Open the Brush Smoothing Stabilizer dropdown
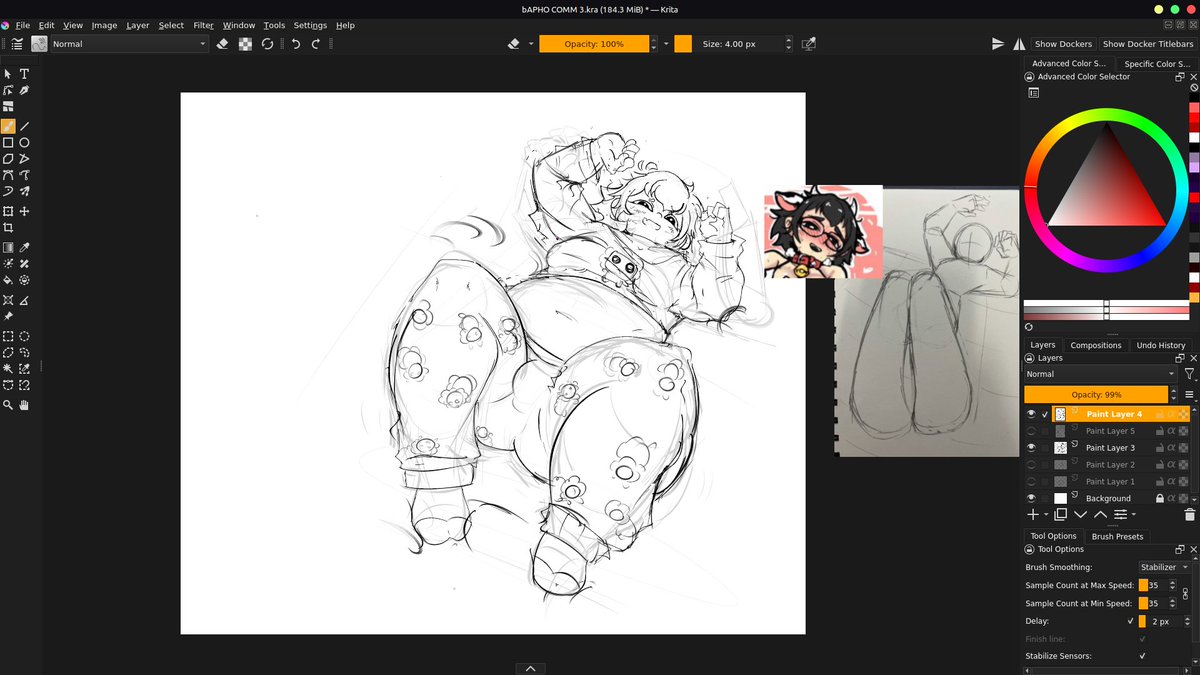This screenshot has width=1200, height=675. click(1165, 567)
